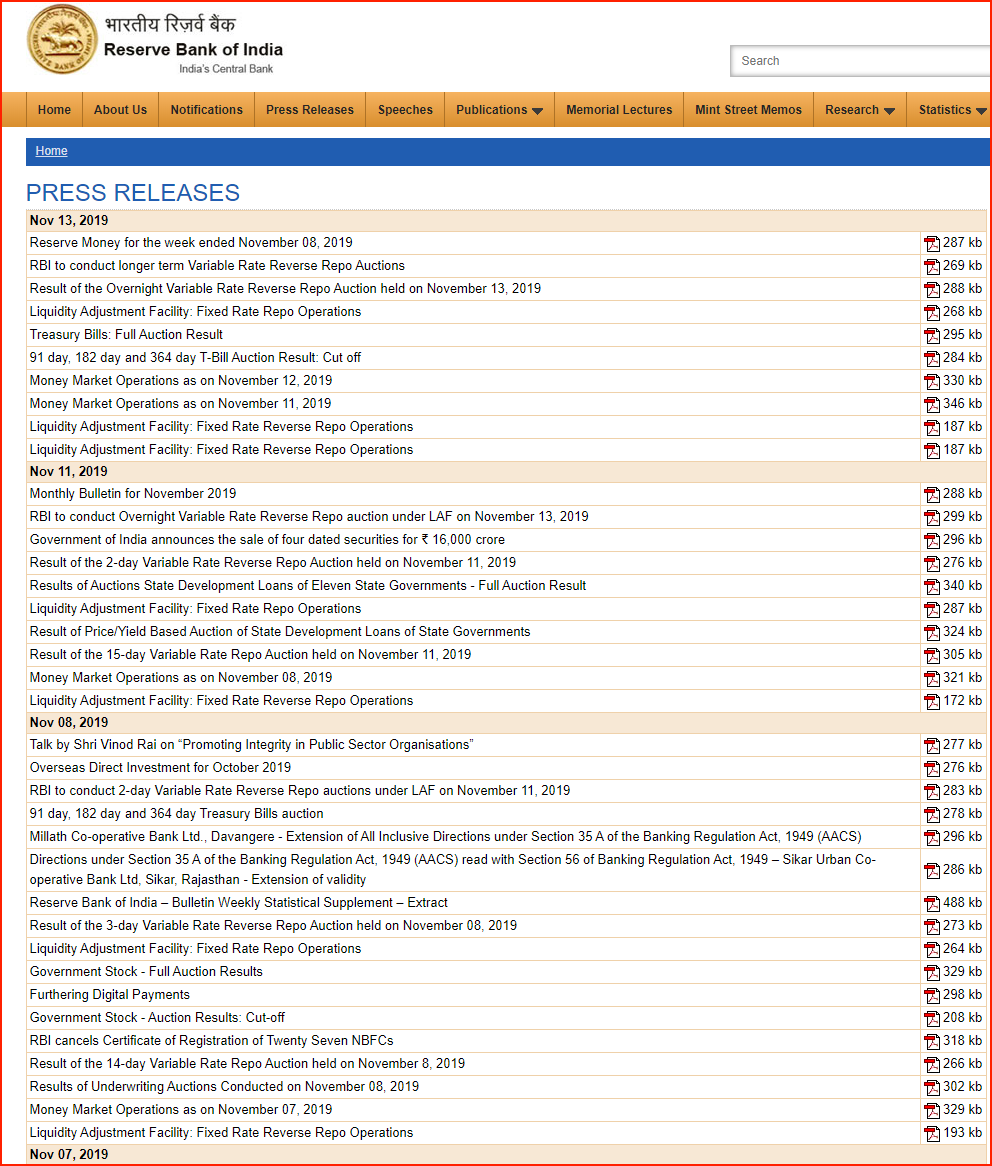The height and width of the screenshot is (1166, 992).
Task: Download PDF for Money Market Operations November 11
Action: point(932,405)
